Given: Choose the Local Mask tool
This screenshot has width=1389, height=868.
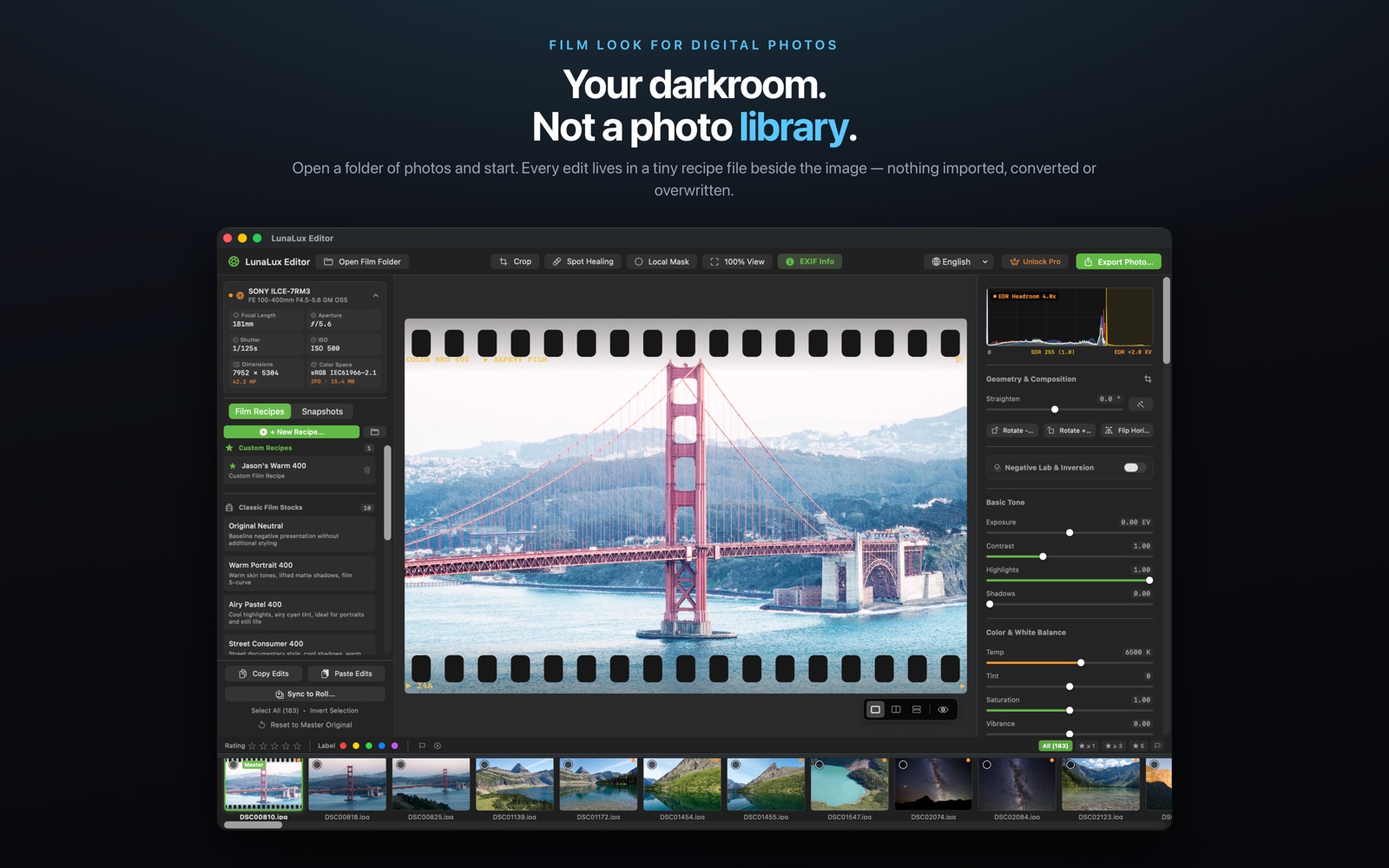Looking at the screenshot, I should click(x=662, y=261).
